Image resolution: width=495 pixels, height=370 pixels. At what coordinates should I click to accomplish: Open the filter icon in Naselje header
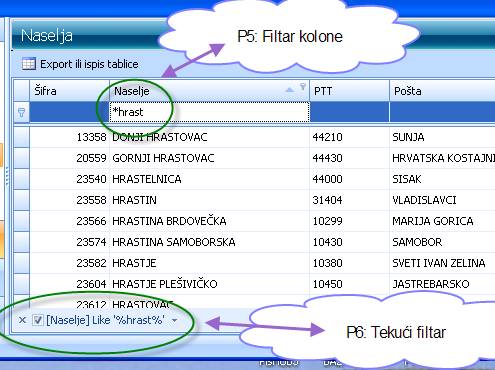[x=303, y=87]
